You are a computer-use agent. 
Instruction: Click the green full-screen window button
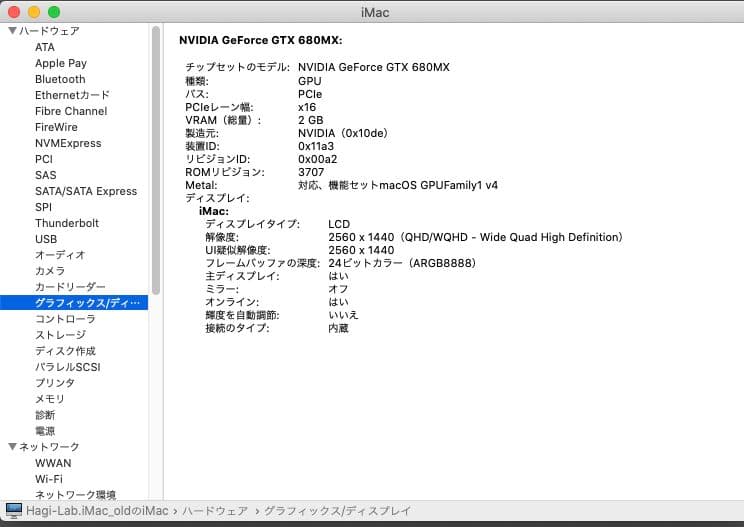pyautogui.click(x=54, y=12)
